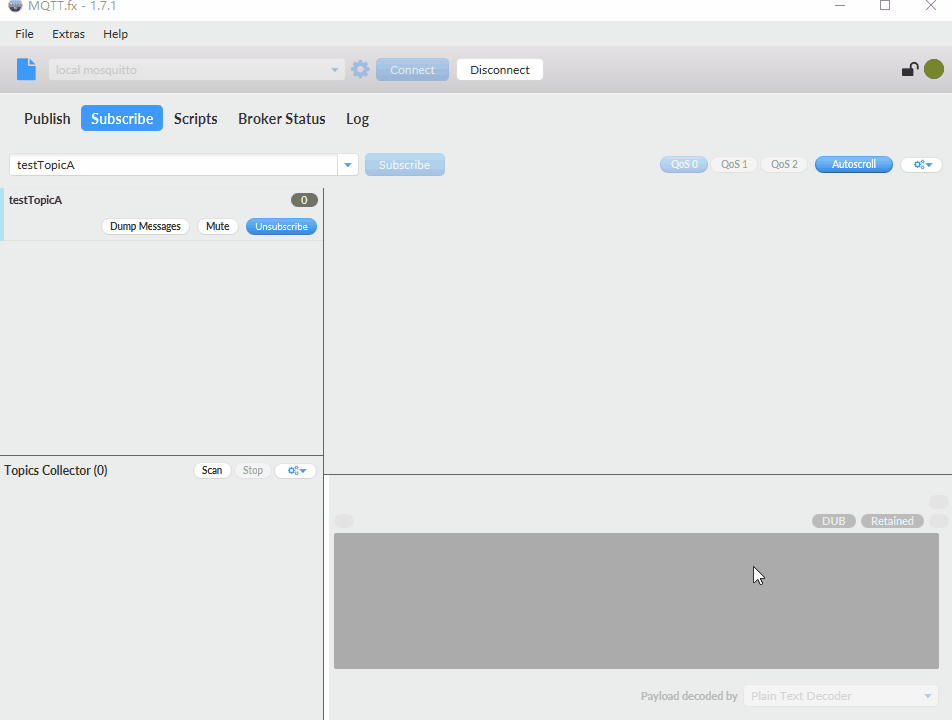This screenshot has height=720, width=952.
Task: Open the Broker Status tab
Action: click(x=282, y=118)
